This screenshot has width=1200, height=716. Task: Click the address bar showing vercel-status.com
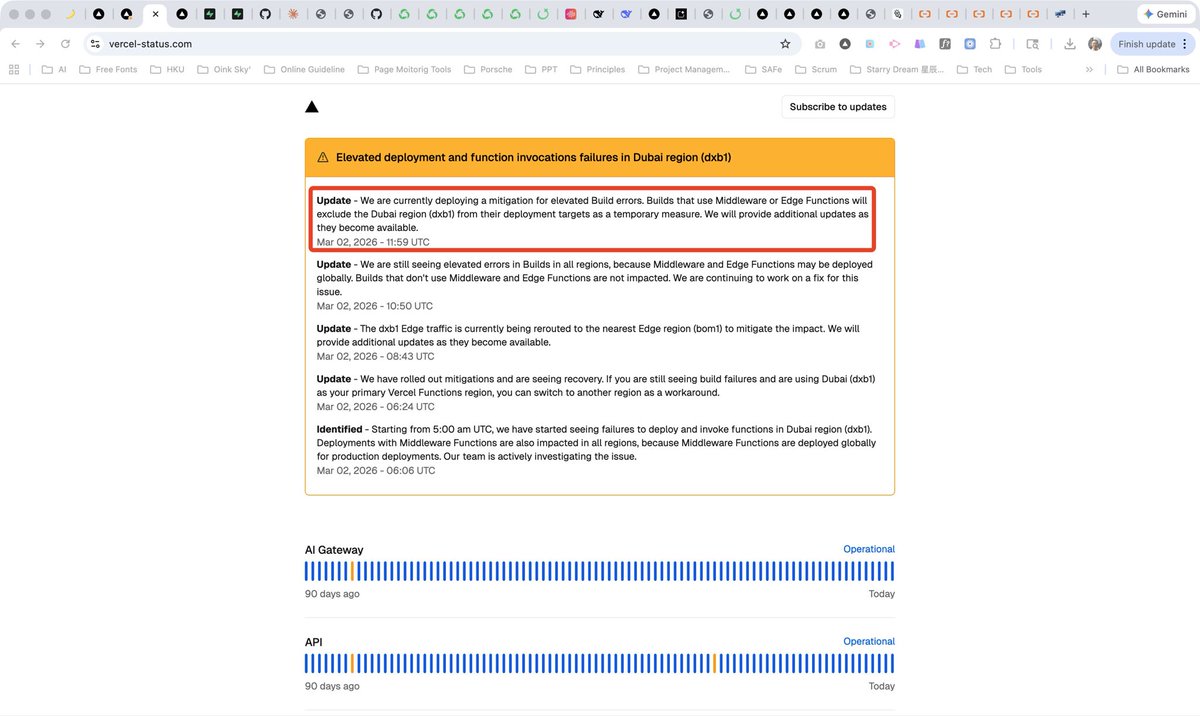[x=440, y=44]
